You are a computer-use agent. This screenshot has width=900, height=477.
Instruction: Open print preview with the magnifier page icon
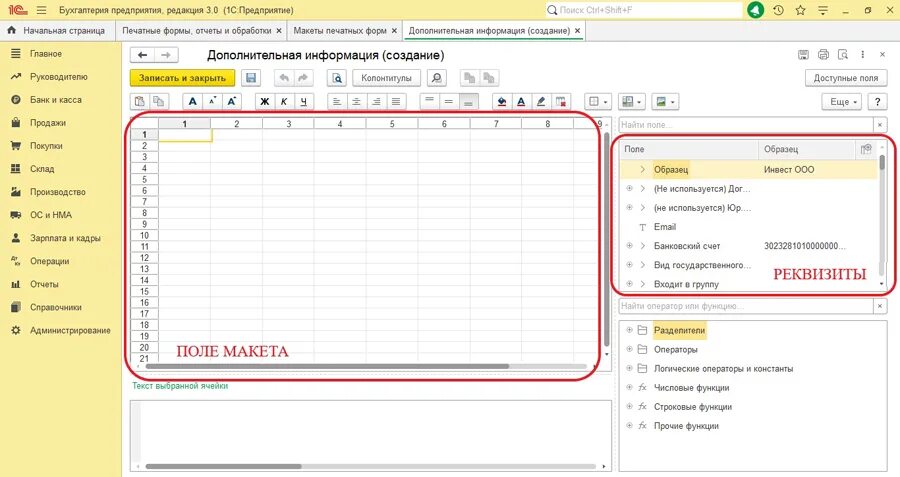pos(338,77)
